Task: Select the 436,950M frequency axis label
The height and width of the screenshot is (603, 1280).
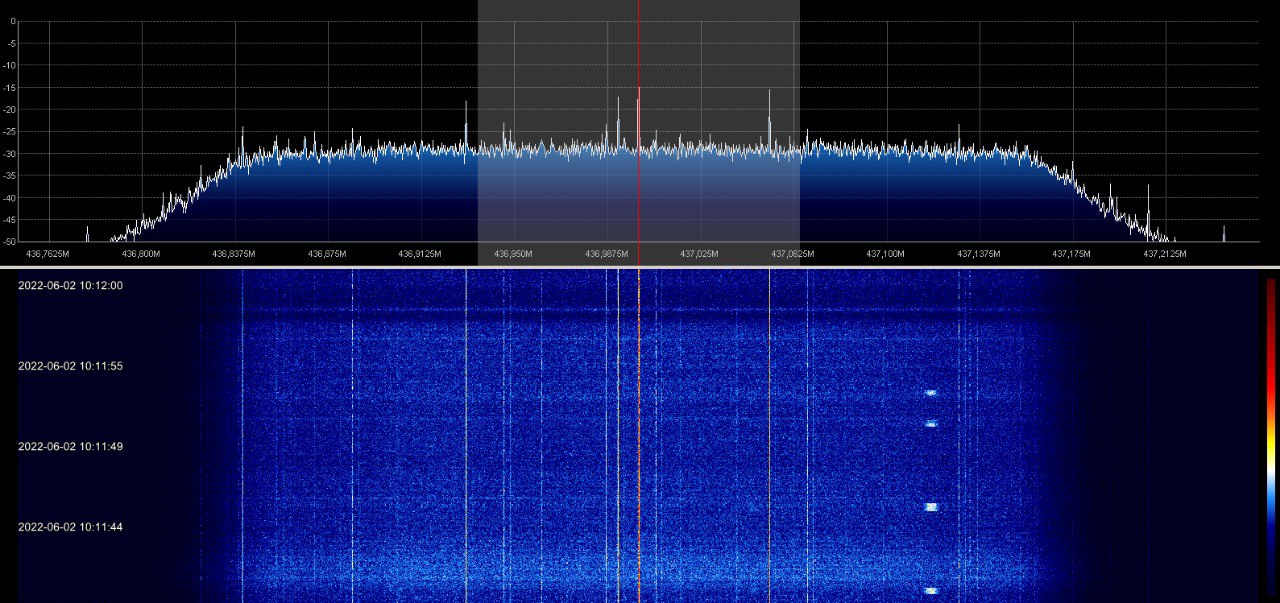Action: [514, 254]
